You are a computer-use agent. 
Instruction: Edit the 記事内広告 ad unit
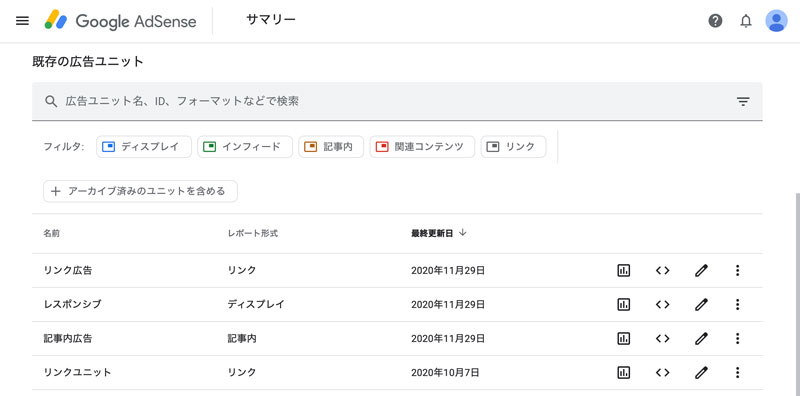[x=702, y=338]
